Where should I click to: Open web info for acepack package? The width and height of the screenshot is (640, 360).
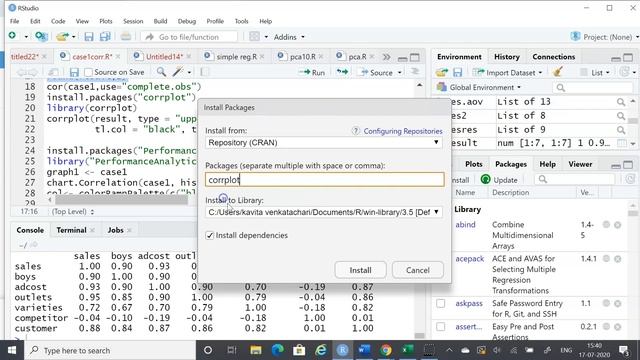coord(606,258)
